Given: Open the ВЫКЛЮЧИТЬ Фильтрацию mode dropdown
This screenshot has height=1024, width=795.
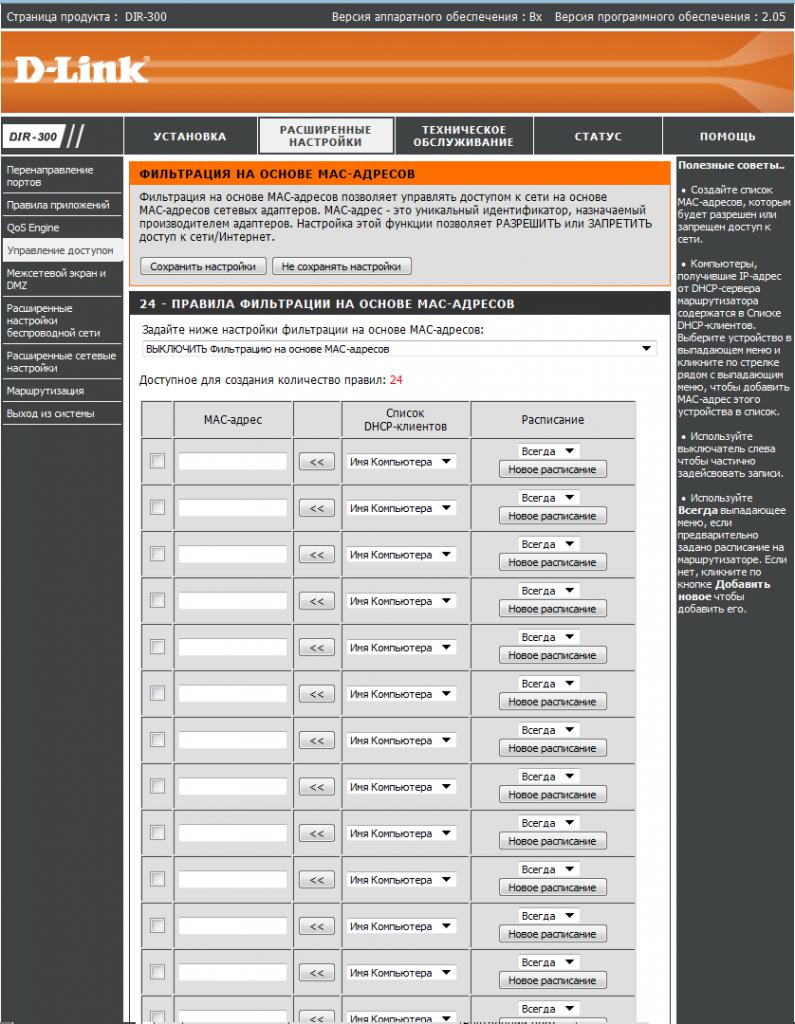Looking at the screenshot, I should coord(399,349).
